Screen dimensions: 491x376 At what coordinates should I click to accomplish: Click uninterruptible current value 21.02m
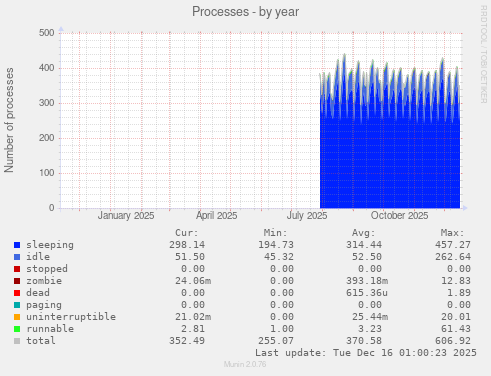click(x=193, y=317)
